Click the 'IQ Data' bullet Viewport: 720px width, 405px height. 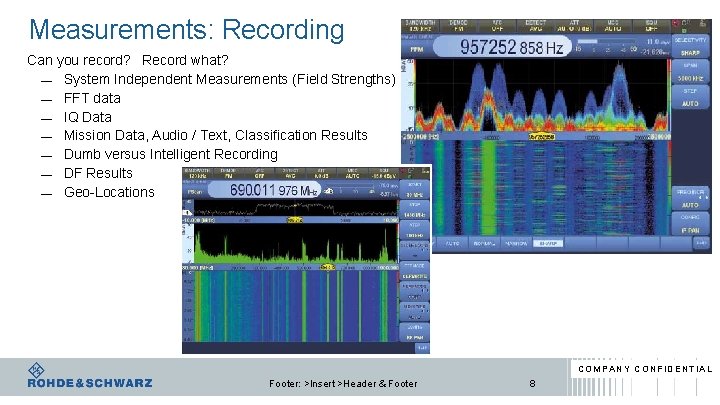(x=88, y=117)
